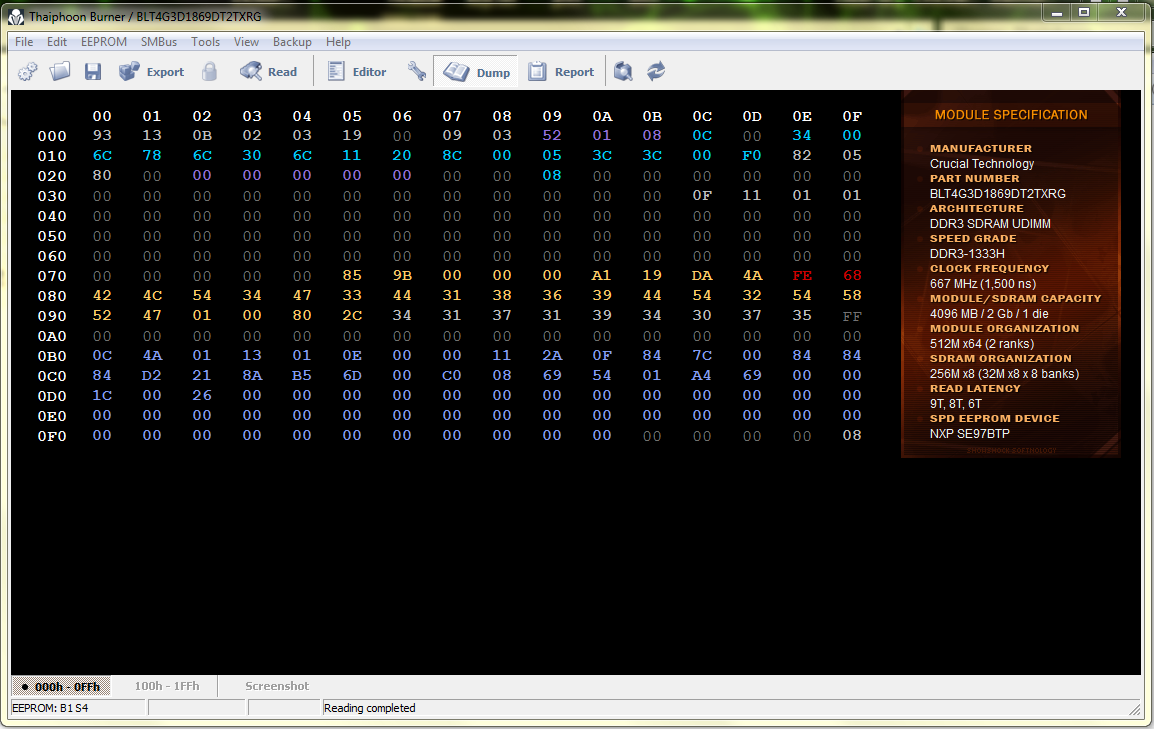The image size is (1154, 729).
Task: Select byte 8C in row 010
Action: tap(452, 155)
